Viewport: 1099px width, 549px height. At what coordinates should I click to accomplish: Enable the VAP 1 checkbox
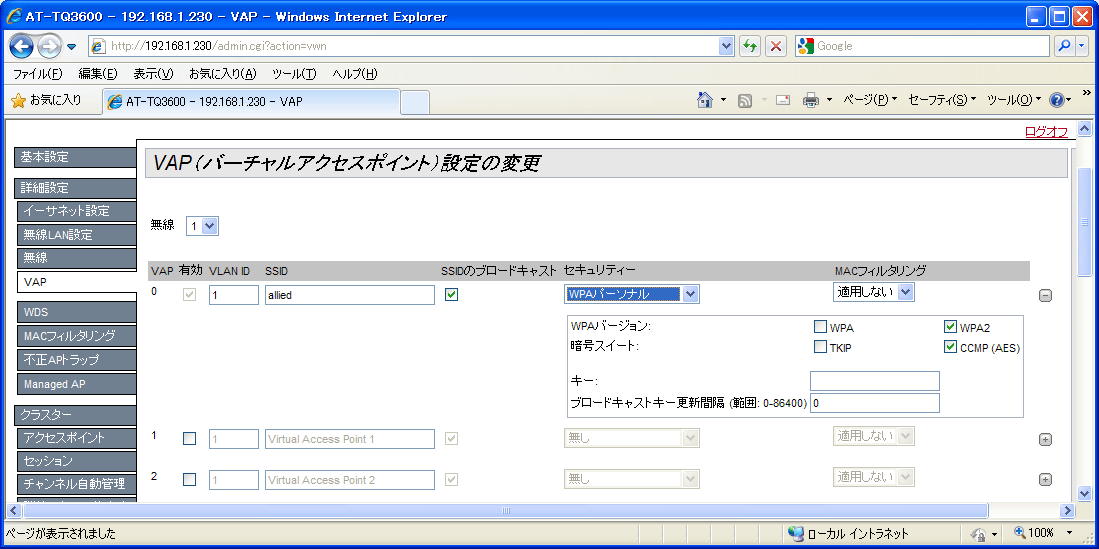click(189, 438)
